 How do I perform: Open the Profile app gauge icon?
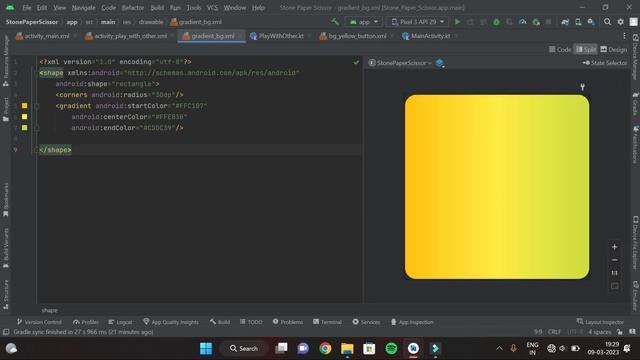pyautogui.click(x=522, y=22)
